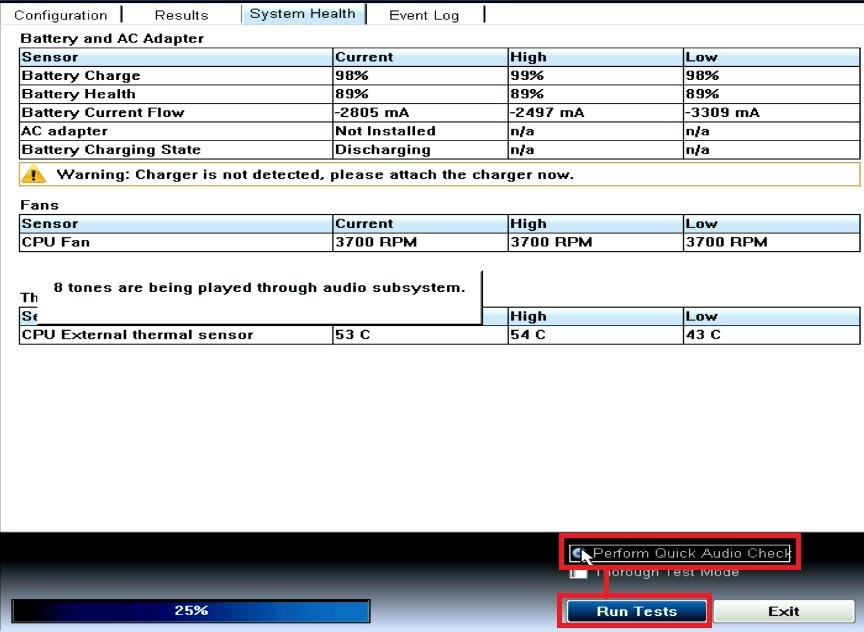Viewport: 864px width, 632px height.
Task: Switch to the Results tab
Action: coord(180,14)
